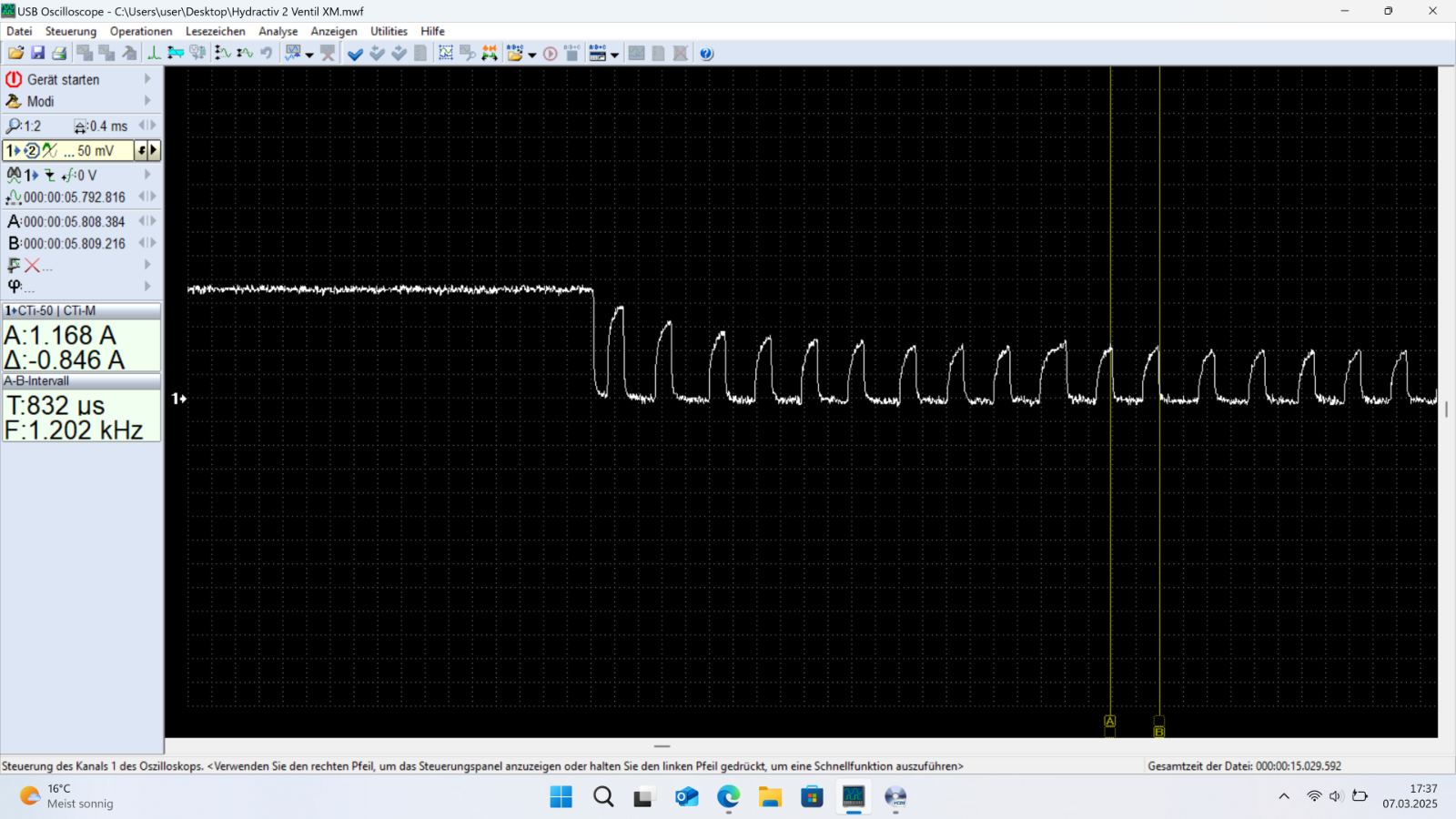Screen dimensions: 1456x819
Task: Open the Analyse menu
Action: [278, 31]
